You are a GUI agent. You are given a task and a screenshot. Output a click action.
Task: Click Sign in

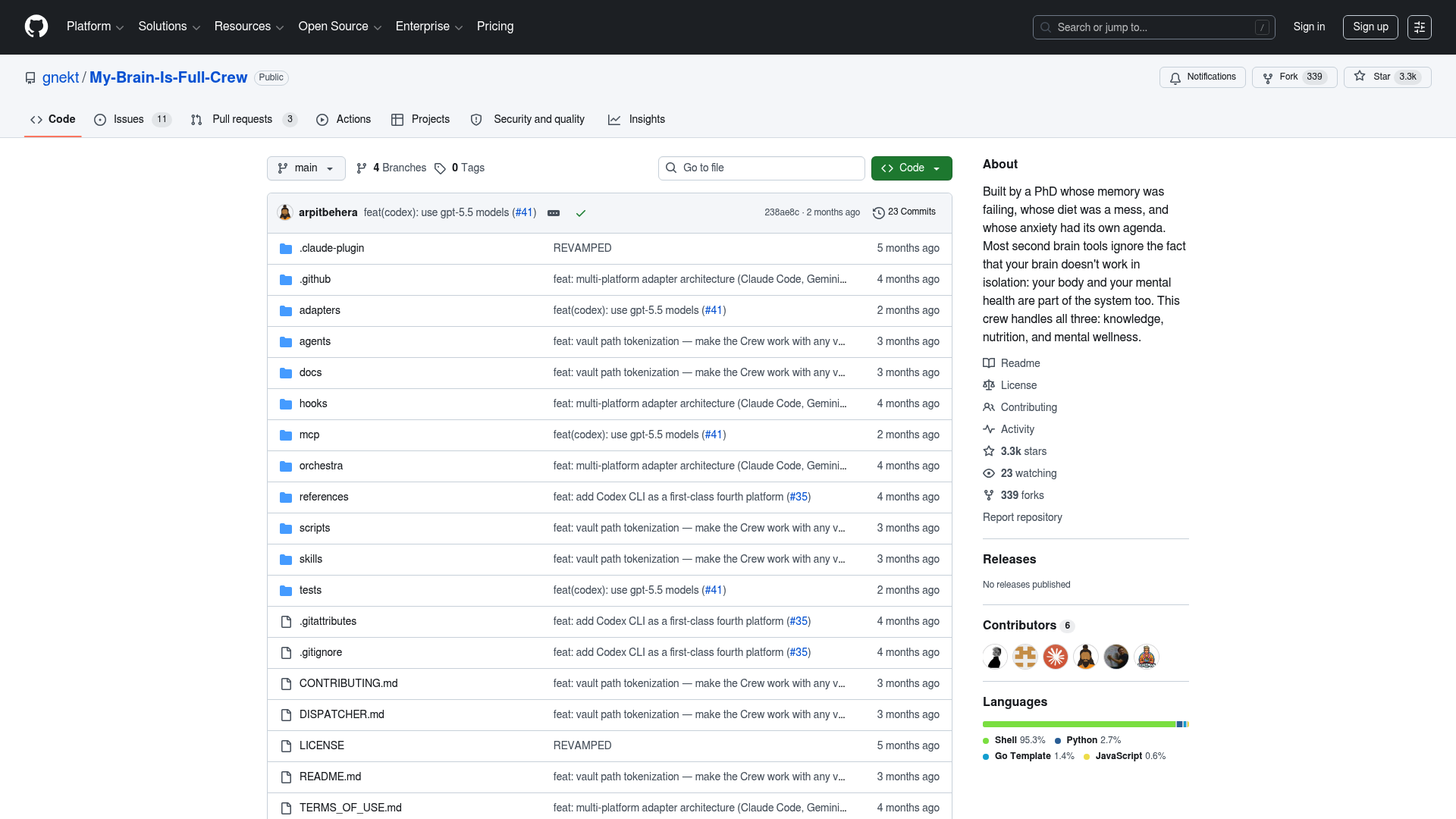(x=1309, y=27)
